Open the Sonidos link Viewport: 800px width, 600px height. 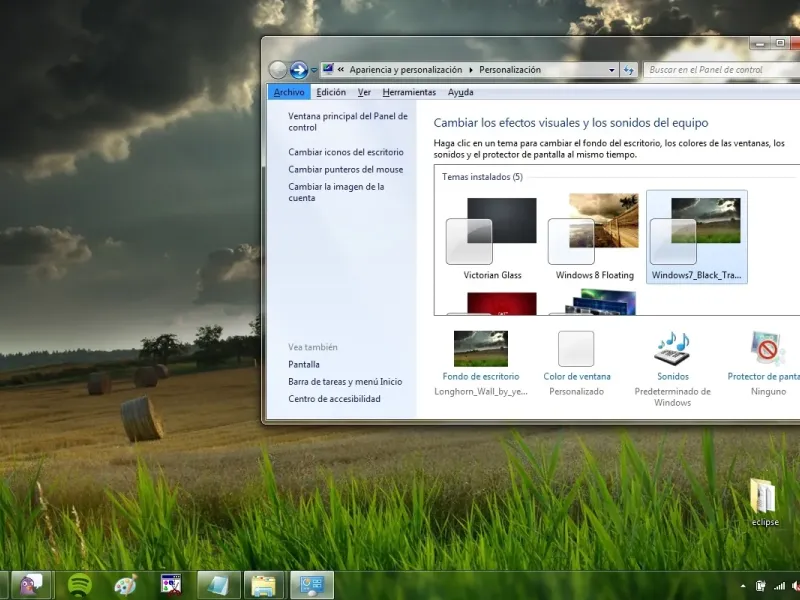672,377
